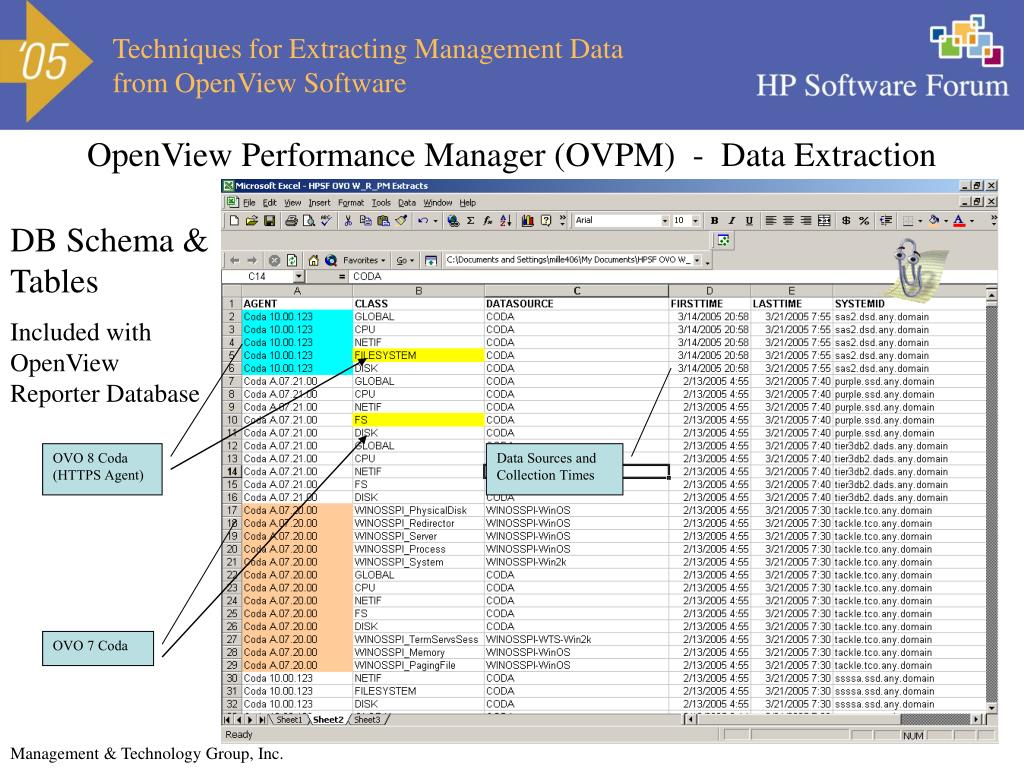The image size is (1024, 768).
Task: Open the File menu
Action: click(249, 203)
